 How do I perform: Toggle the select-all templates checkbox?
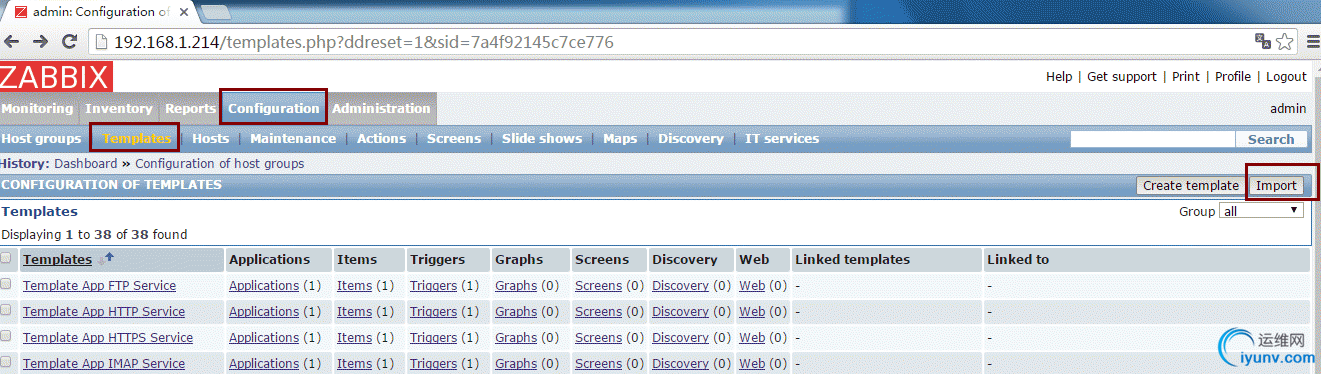pos(6,258)
